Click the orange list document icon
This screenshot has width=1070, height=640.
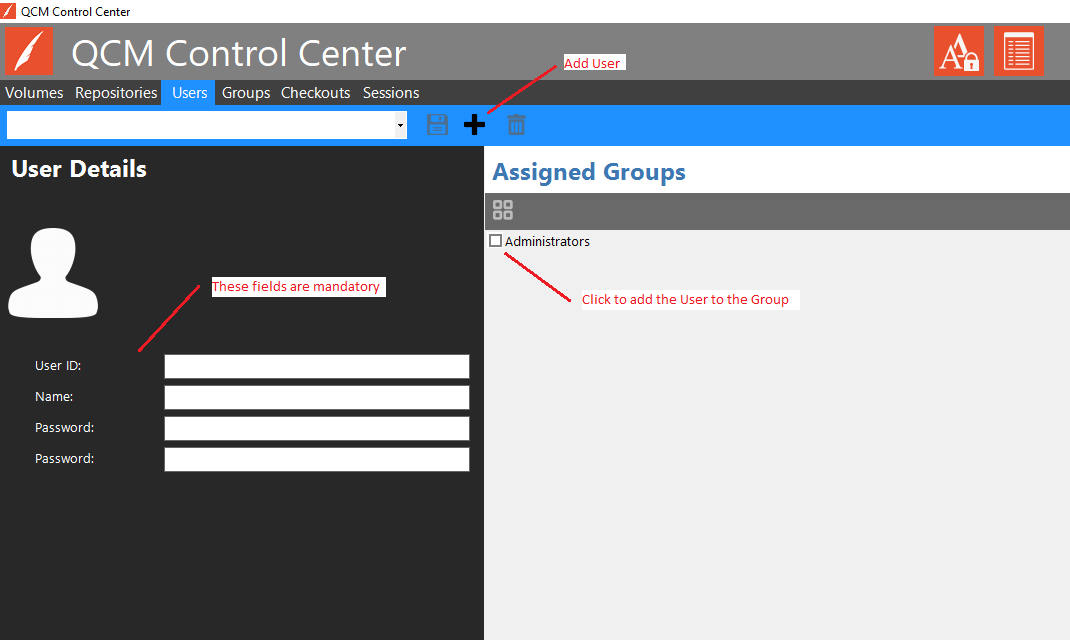pyautogui.click(x=1018, y=51)
